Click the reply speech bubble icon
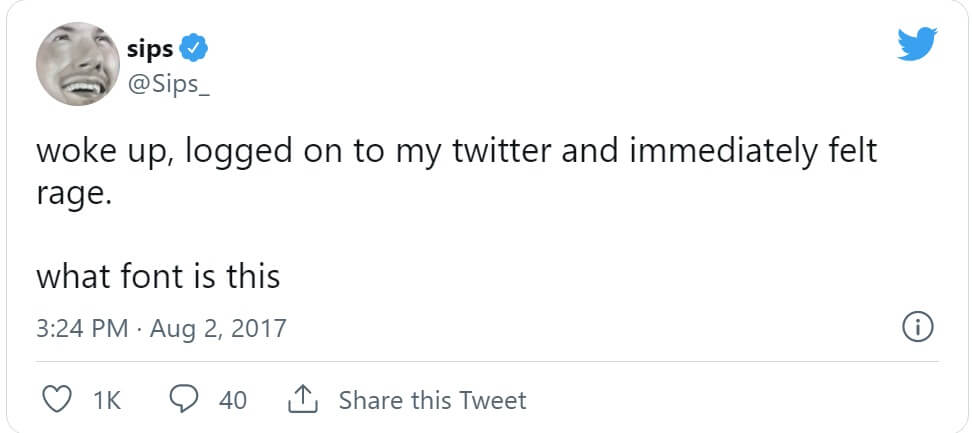The image size is (972, 433). [183, 400]
